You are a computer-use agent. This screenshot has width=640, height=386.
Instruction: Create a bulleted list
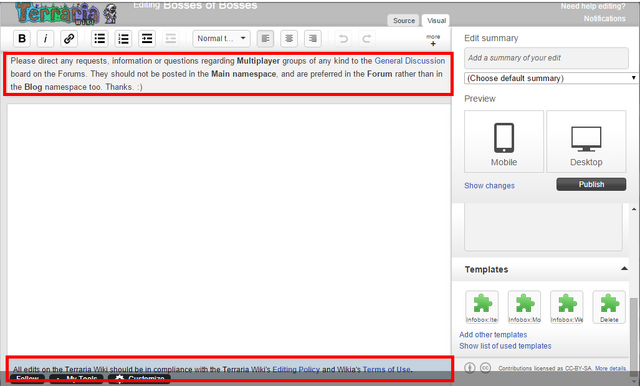point(100,39)
